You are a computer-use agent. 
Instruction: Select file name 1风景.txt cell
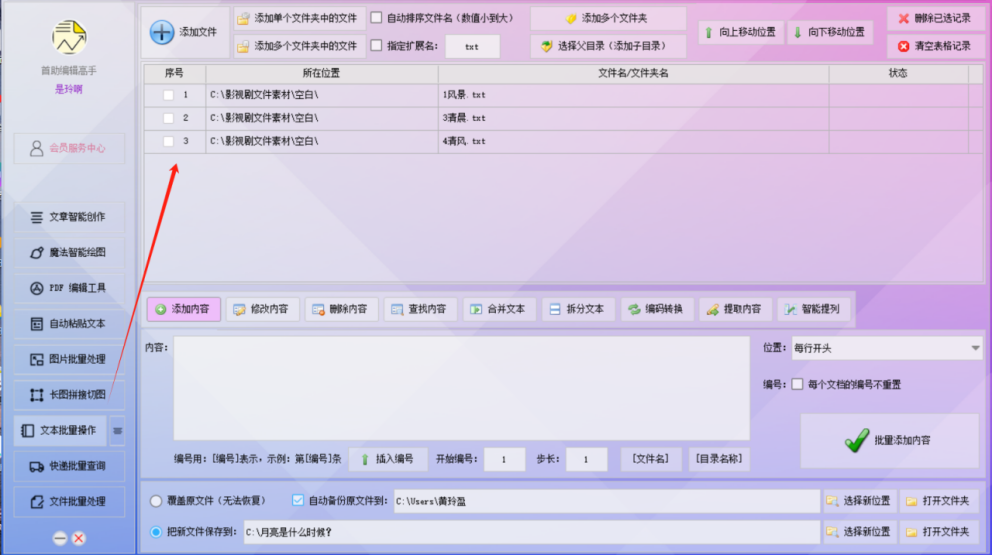633,95
